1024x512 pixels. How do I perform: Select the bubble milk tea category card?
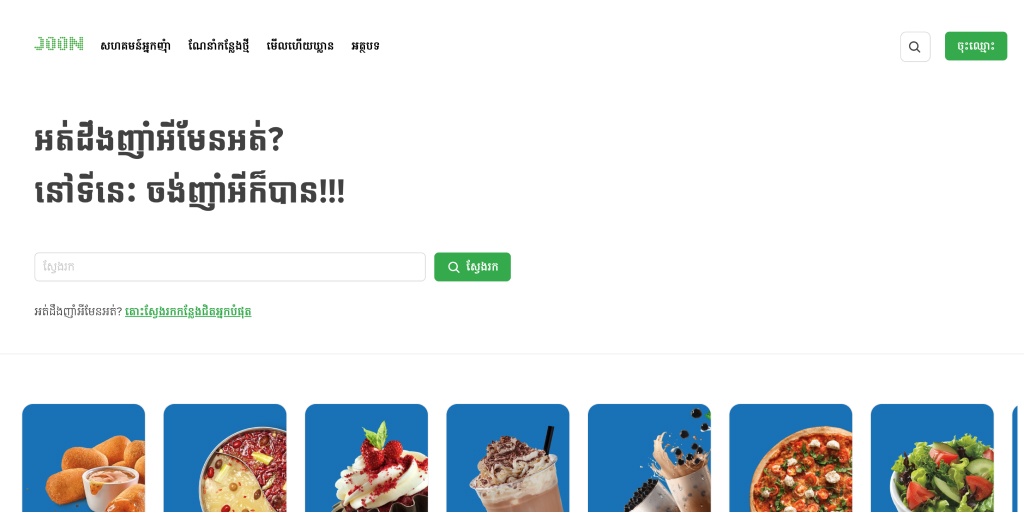point(649,458)
